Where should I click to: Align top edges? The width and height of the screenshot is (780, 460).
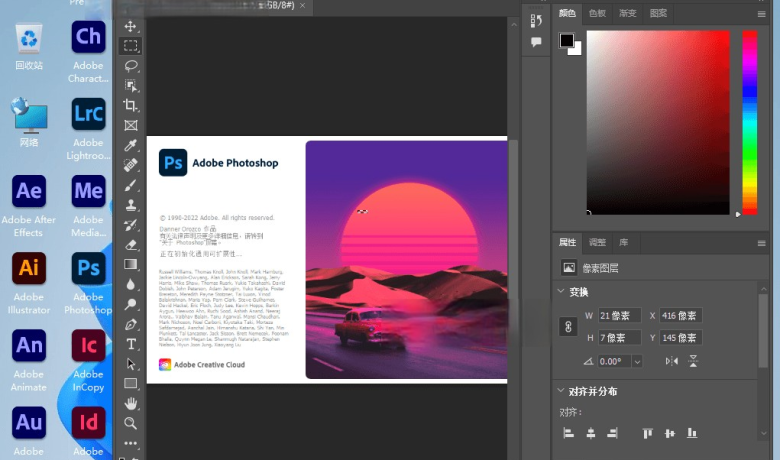(647, 433)
